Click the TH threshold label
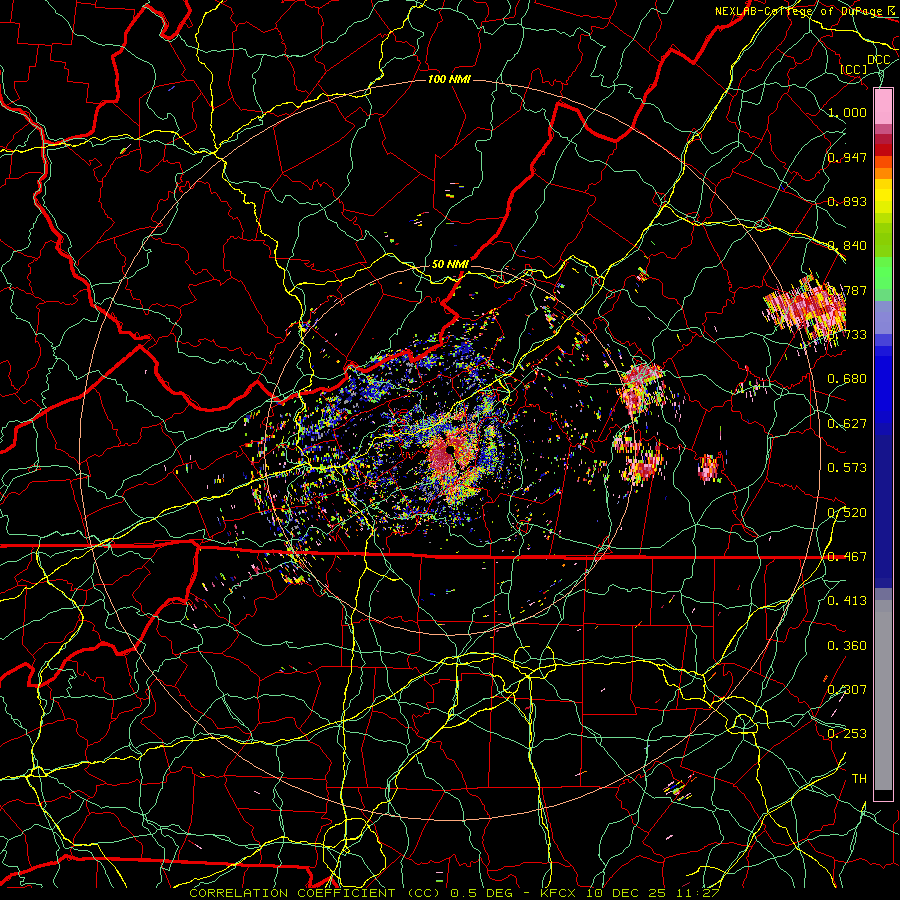The image size is (900, 900). (x=859, y=779)
